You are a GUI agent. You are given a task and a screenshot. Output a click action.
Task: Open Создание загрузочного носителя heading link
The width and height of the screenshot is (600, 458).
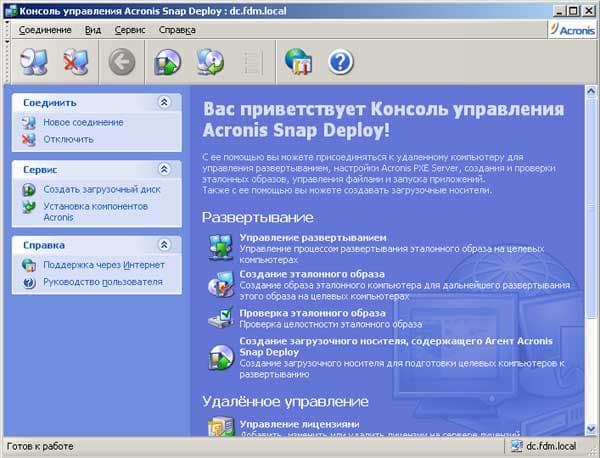(396, 346)
